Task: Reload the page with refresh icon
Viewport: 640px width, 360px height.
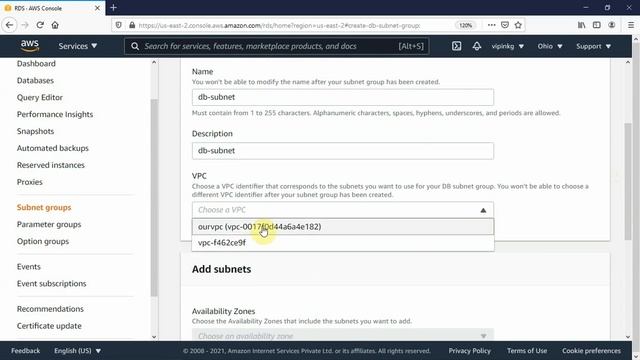Action: [40, 25]
